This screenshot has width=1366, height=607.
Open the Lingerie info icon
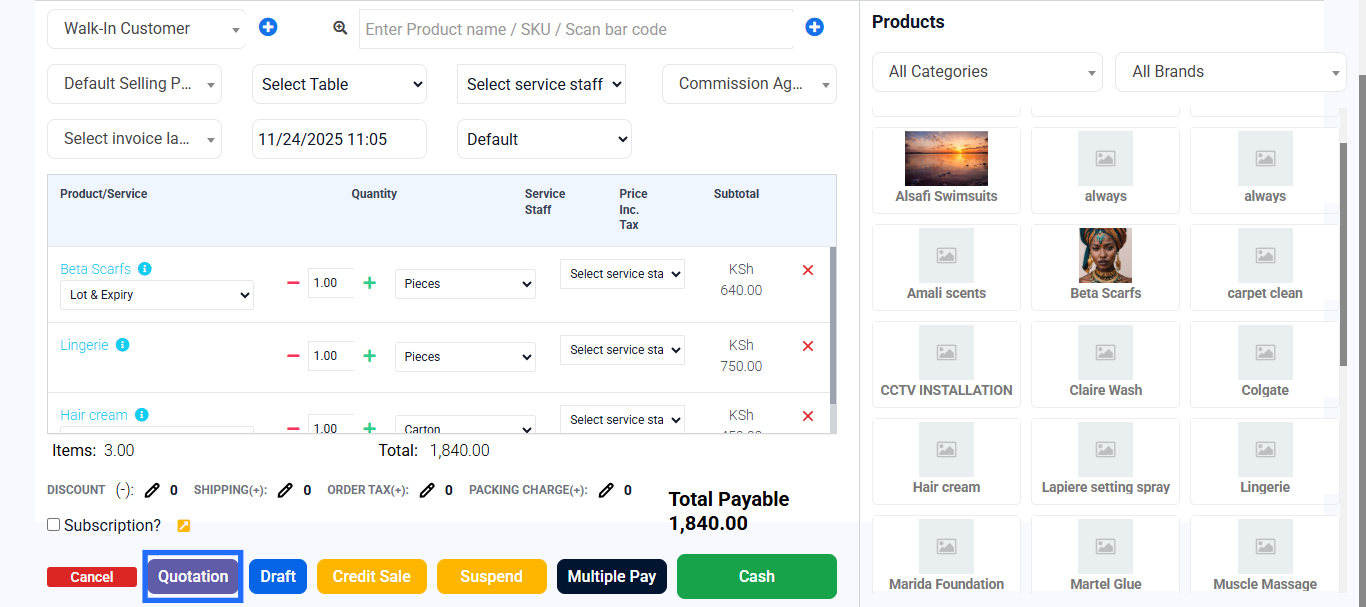123,345
